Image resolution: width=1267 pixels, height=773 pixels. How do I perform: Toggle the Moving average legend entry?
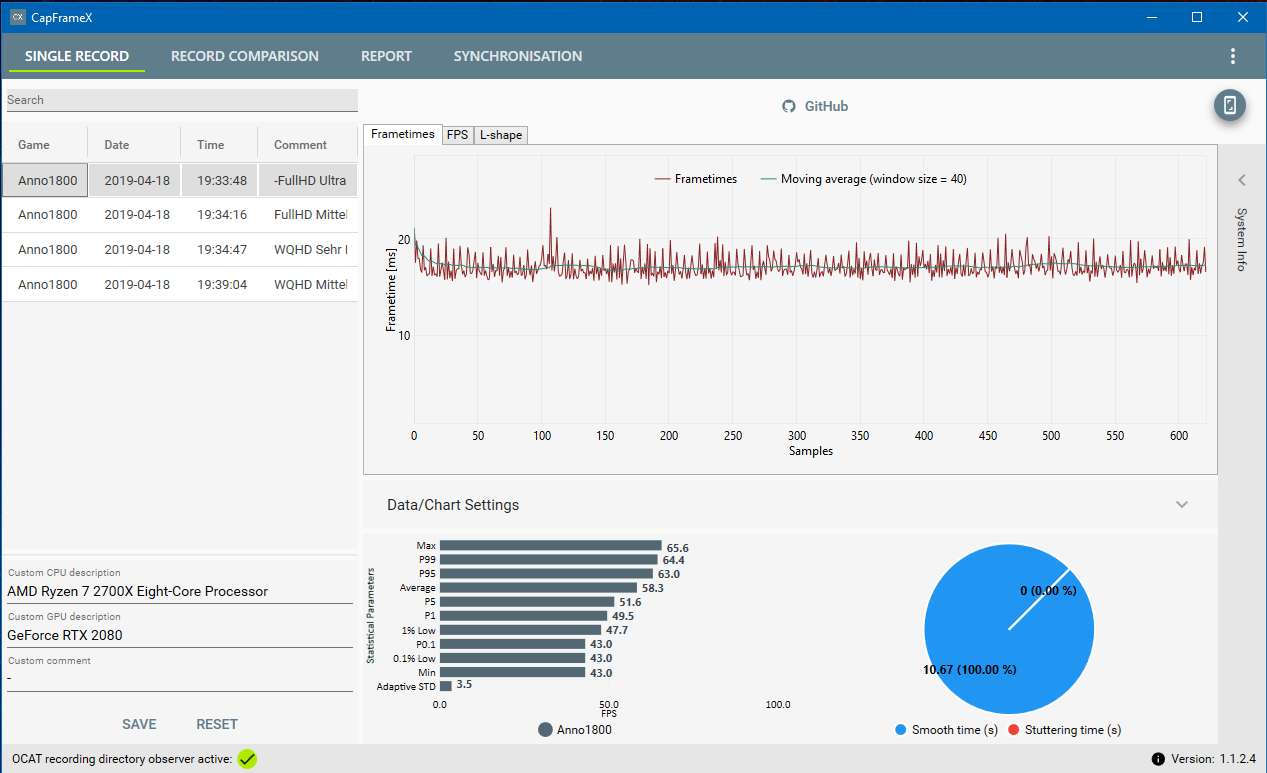(864, 179)
